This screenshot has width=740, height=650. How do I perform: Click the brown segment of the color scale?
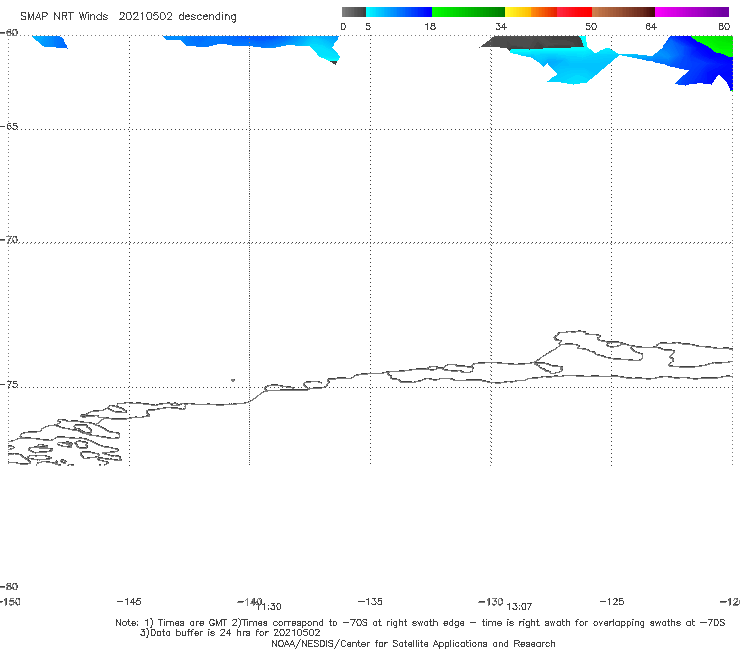(x=623, y=12)
